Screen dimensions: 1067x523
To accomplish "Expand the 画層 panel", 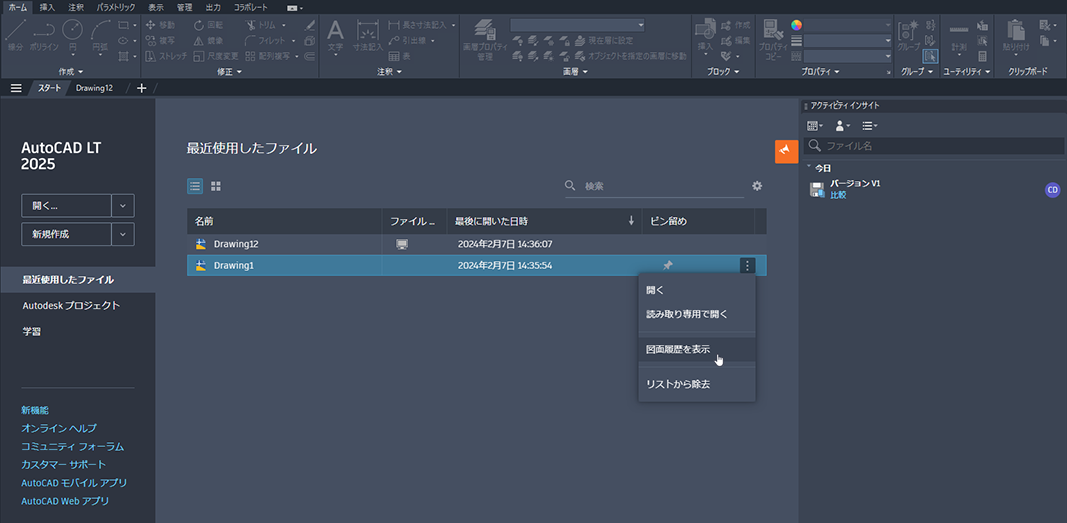I will click(576, 71).
